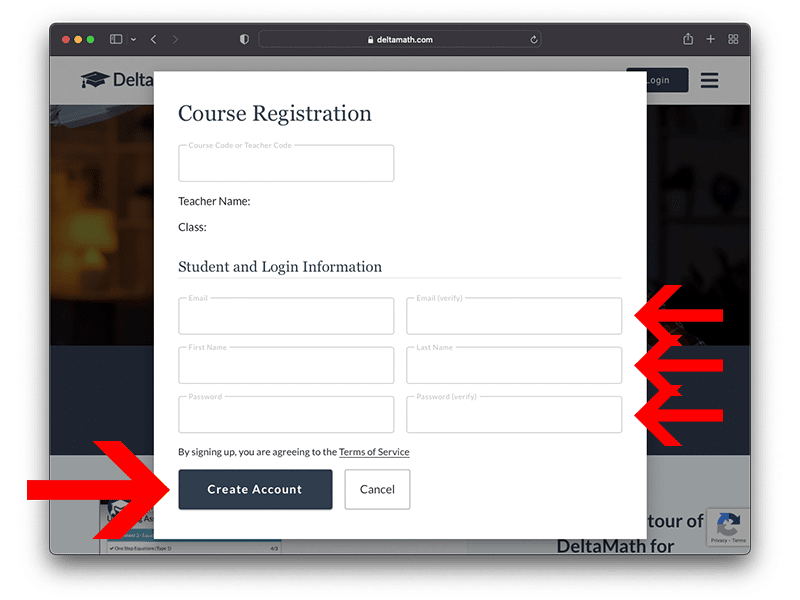Select the Password (verify) field

(514, 414)
